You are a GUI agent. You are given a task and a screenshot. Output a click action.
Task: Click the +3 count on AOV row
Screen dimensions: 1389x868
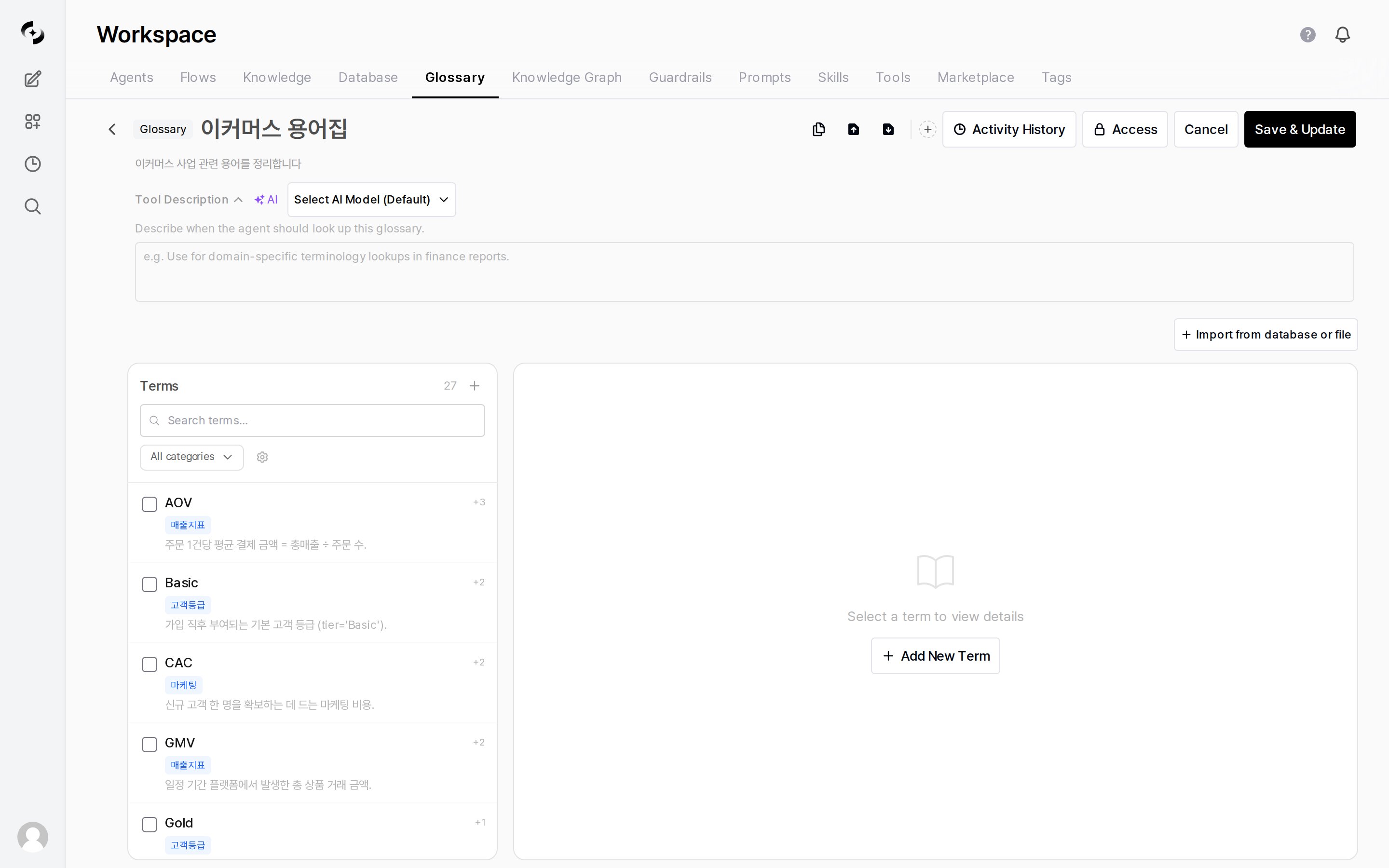coord(479,502)
